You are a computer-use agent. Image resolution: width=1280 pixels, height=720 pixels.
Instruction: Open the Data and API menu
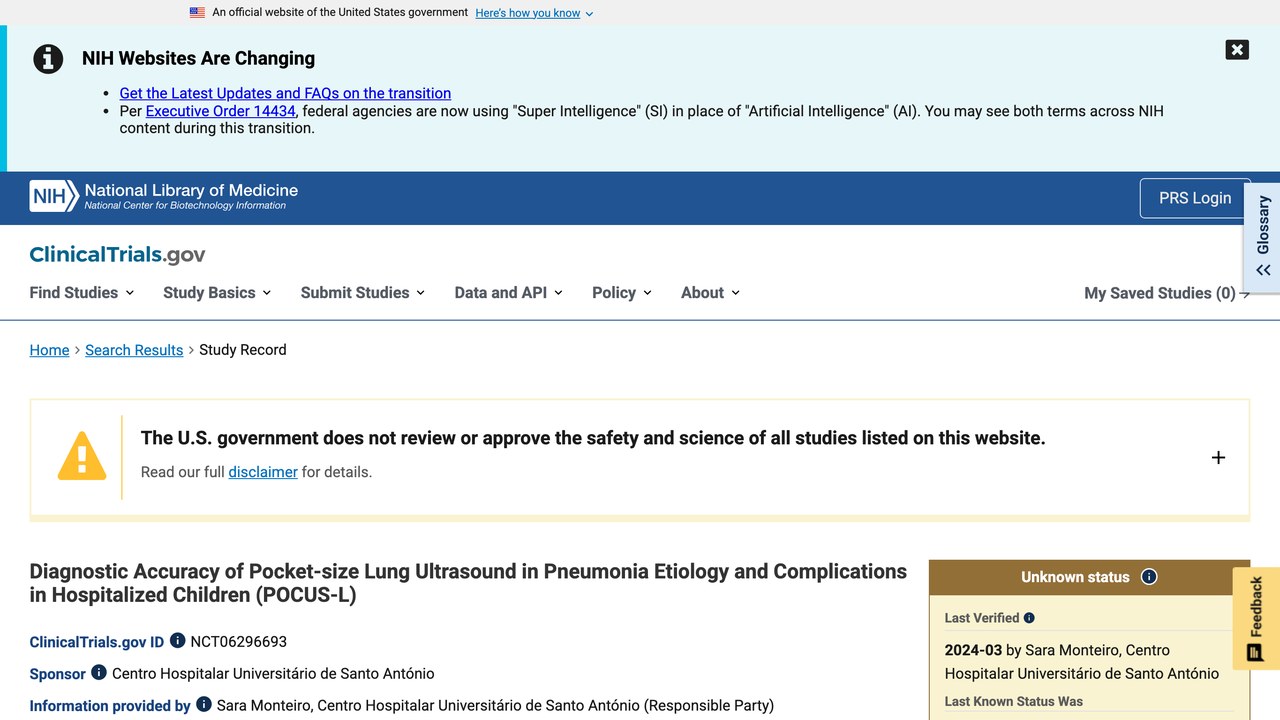click(x=509, y=293)
